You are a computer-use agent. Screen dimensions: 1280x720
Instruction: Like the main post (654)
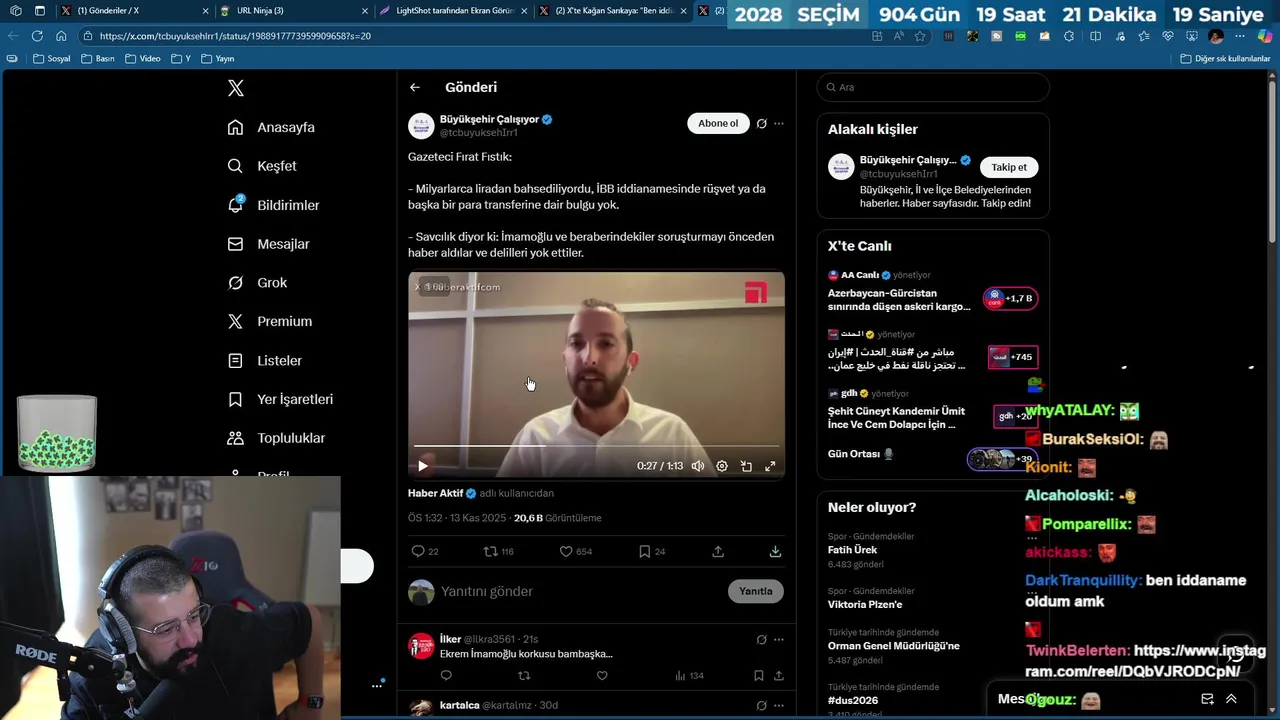575,551
